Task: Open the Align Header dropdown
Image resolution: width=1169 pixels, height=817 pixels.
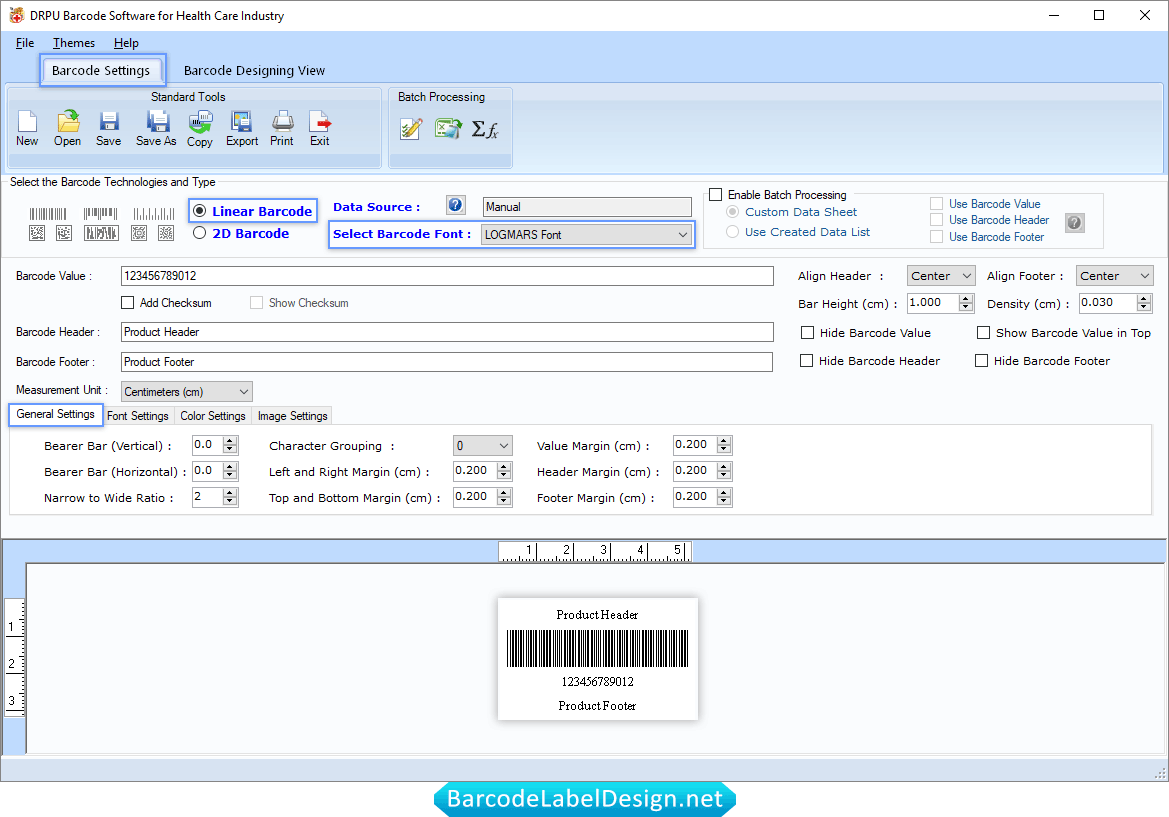Action: click(x=941, y=276)
